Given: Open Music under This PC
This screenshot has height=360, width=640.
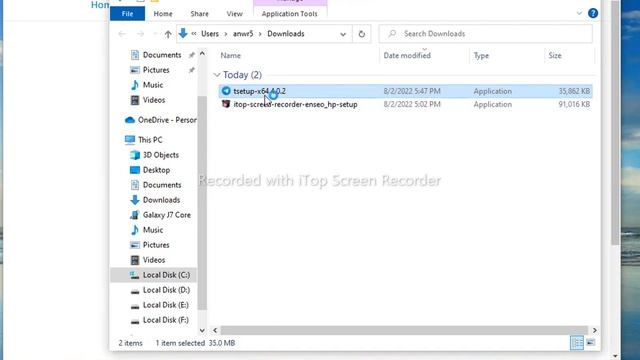Looking at the screenshot, I should click(x=153, y=230).
